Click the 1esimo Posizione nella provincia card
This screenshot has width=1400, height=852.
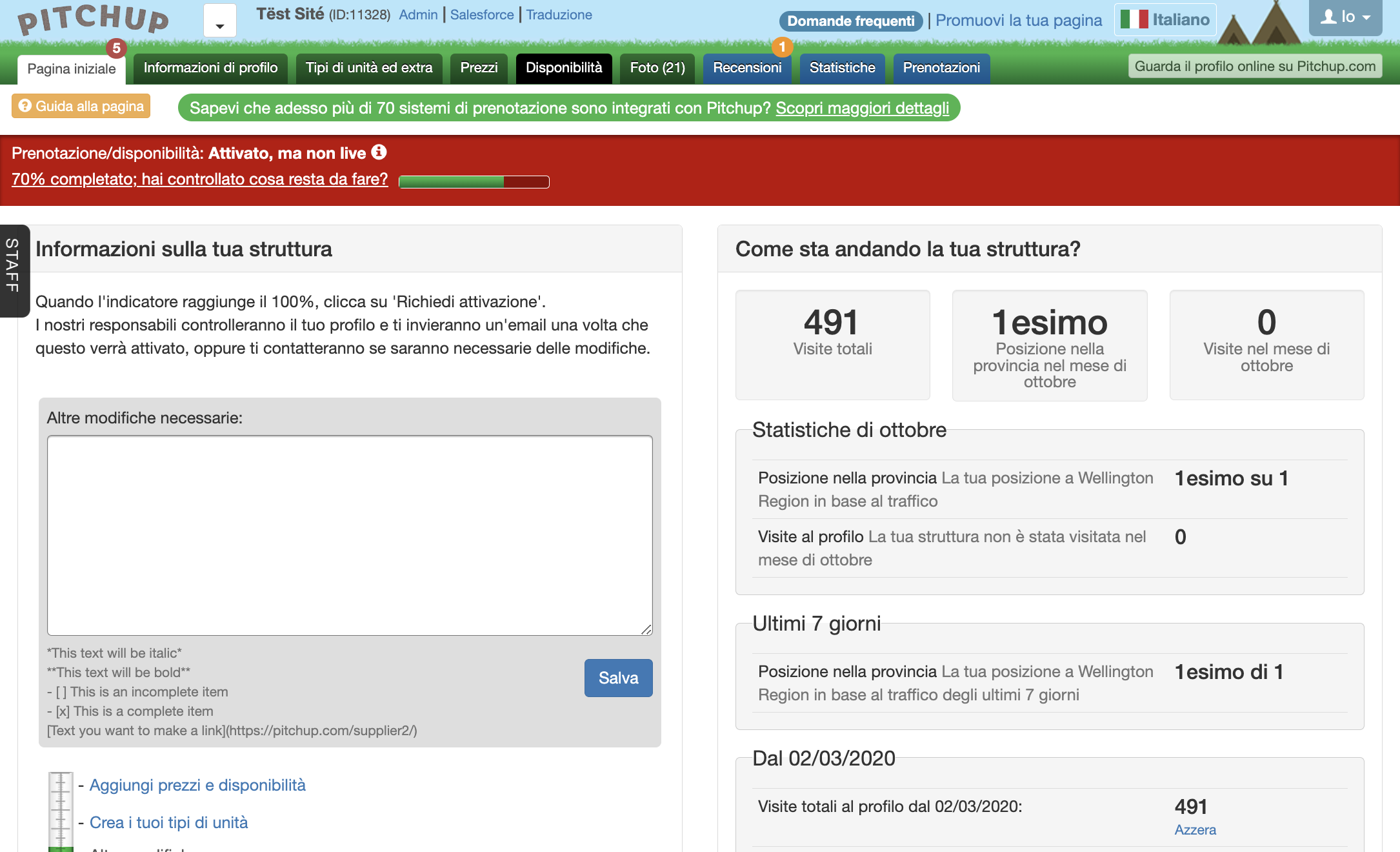tap(1050, 345)
